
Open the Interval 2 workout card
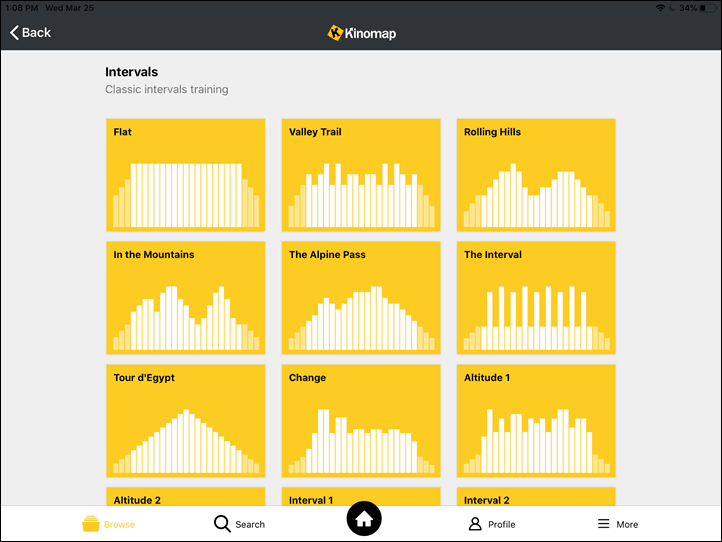point(536,497)
